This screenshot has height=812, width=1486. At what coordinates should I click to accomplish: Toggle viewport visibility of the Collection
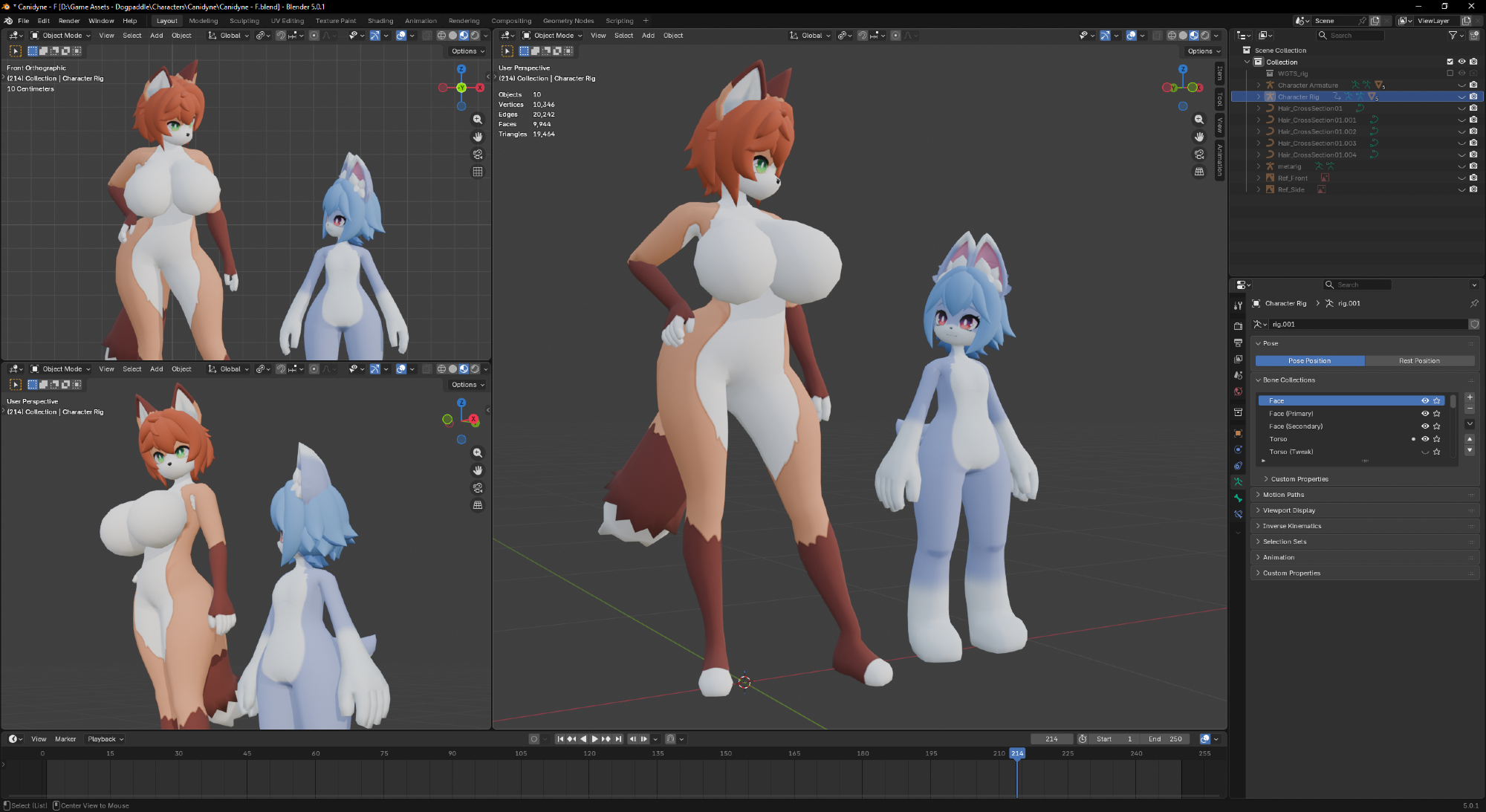[1461, 62]
